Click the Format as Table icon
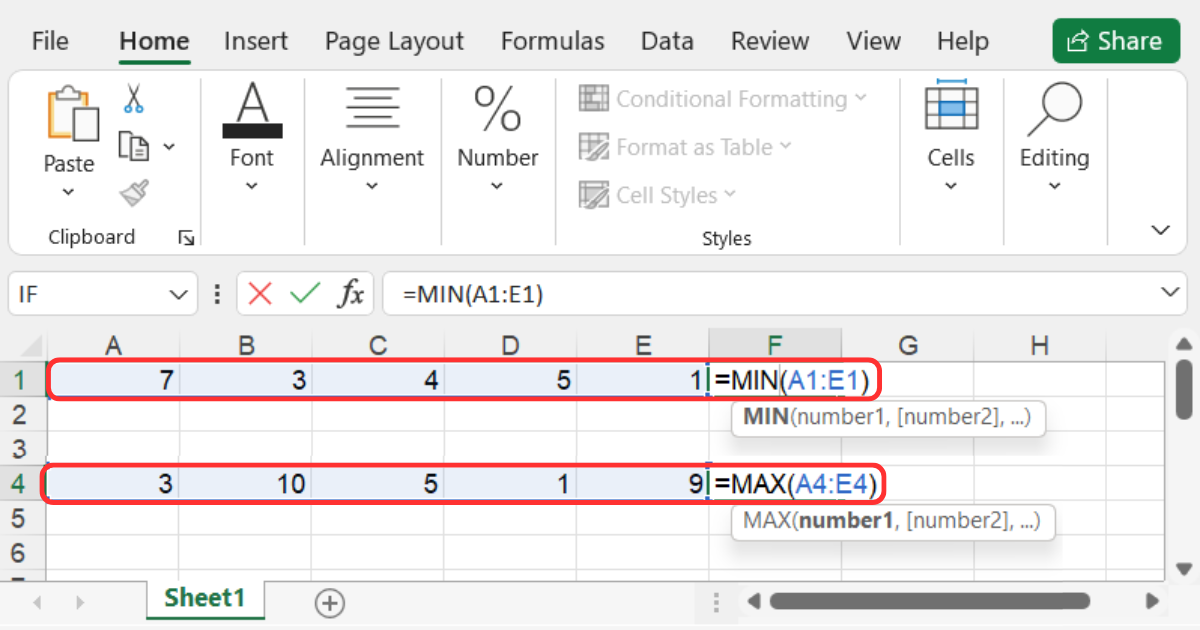 pos(594,146)
